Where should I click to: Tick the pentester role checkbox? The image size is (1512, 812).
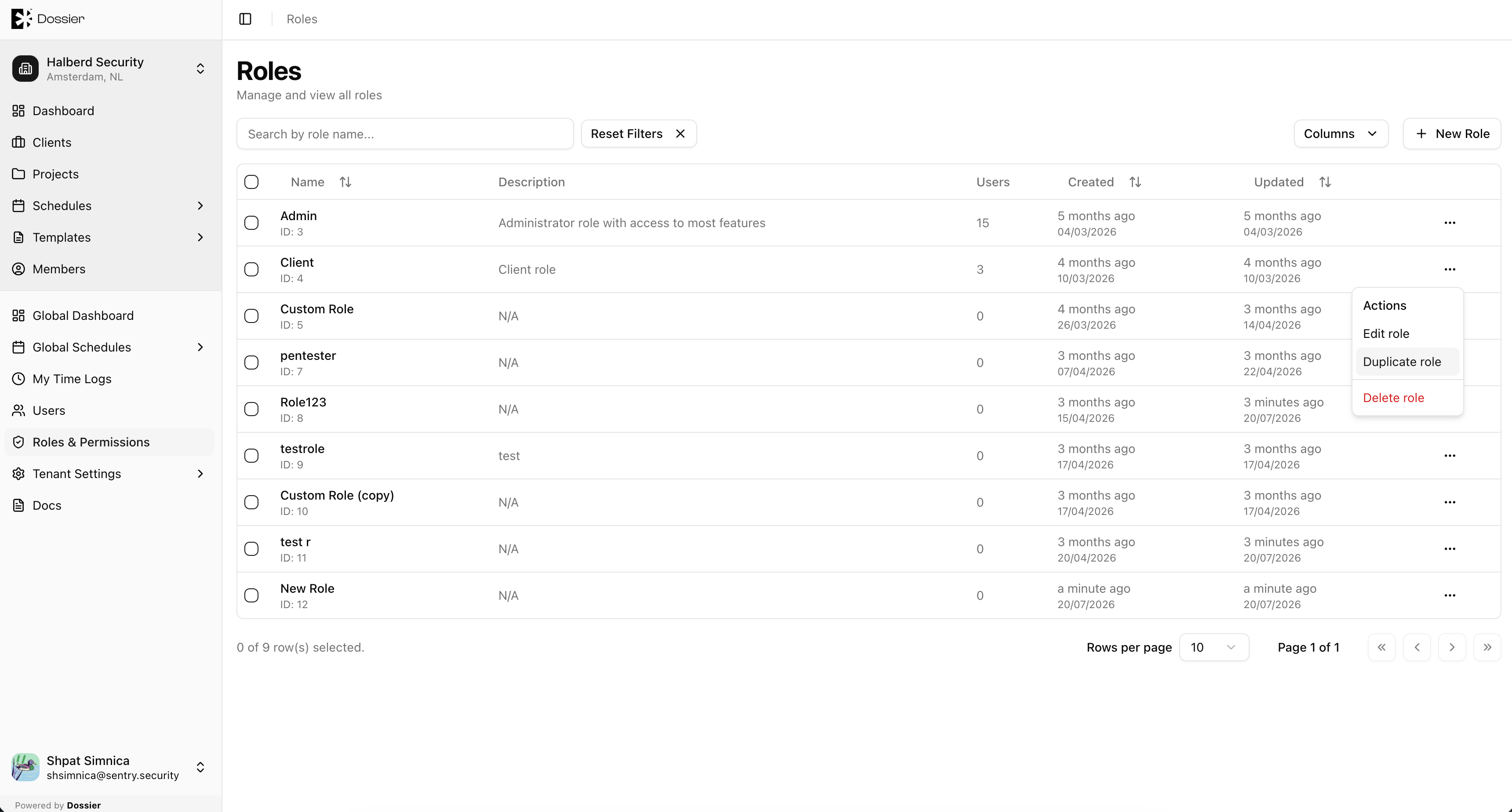tap(251, 362)
